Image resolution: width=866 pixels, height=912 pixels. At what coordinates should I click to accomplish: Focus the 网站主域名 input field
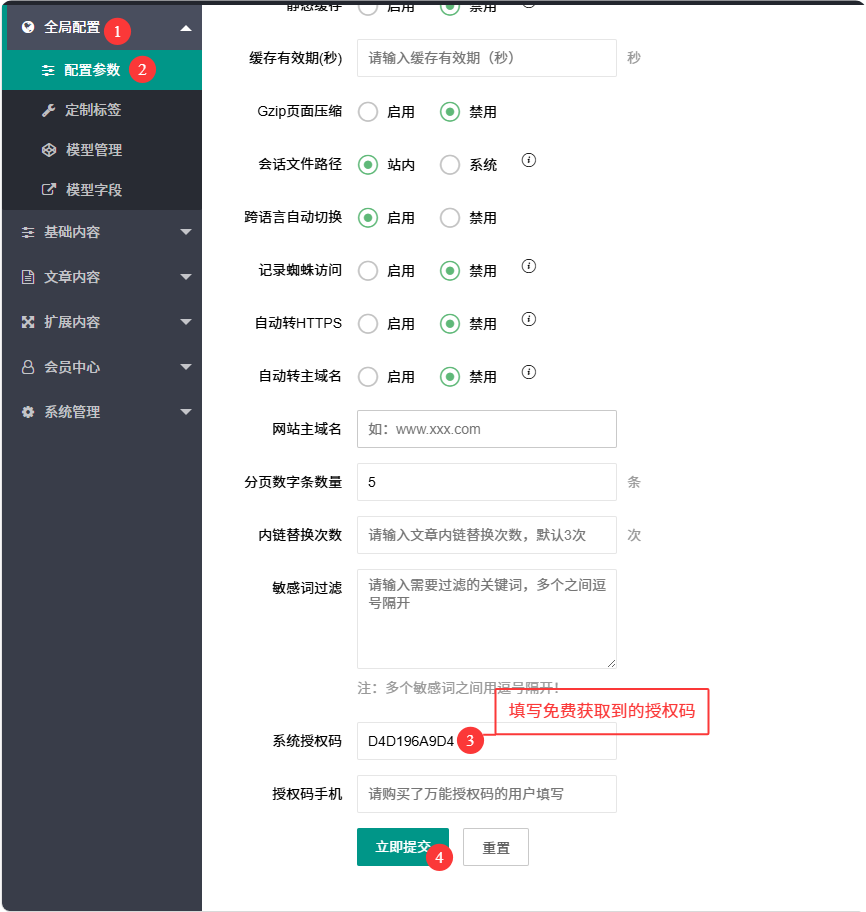pos(486,429)
